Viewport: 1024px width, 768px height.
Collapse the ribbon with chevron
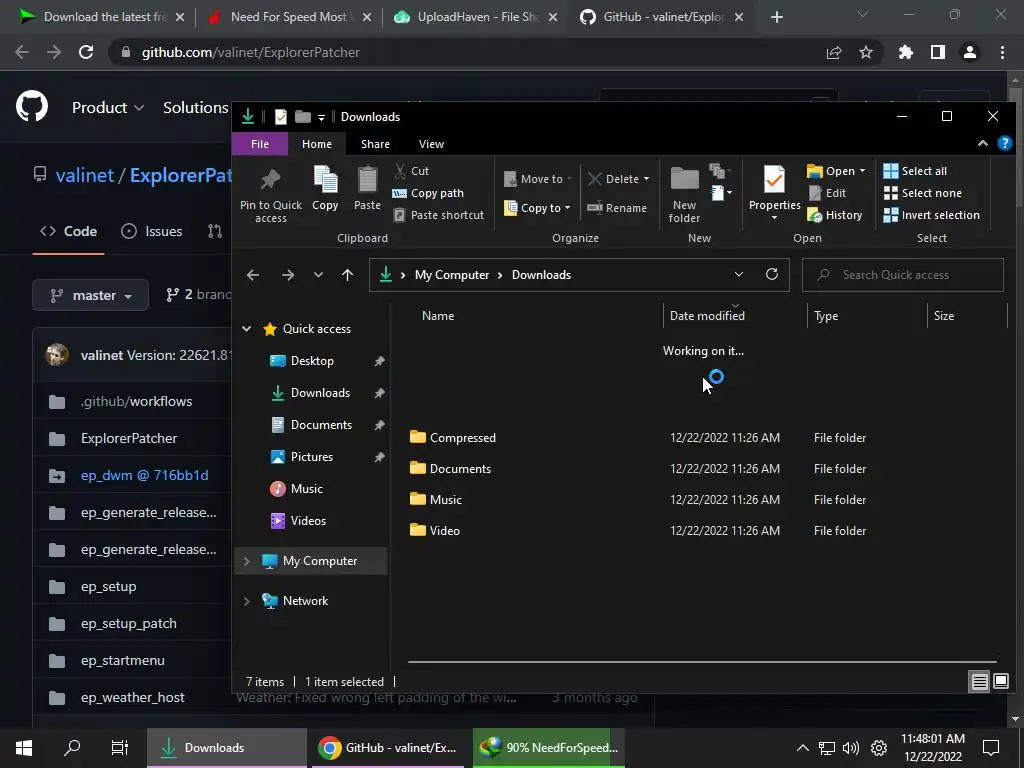(982, 144)
